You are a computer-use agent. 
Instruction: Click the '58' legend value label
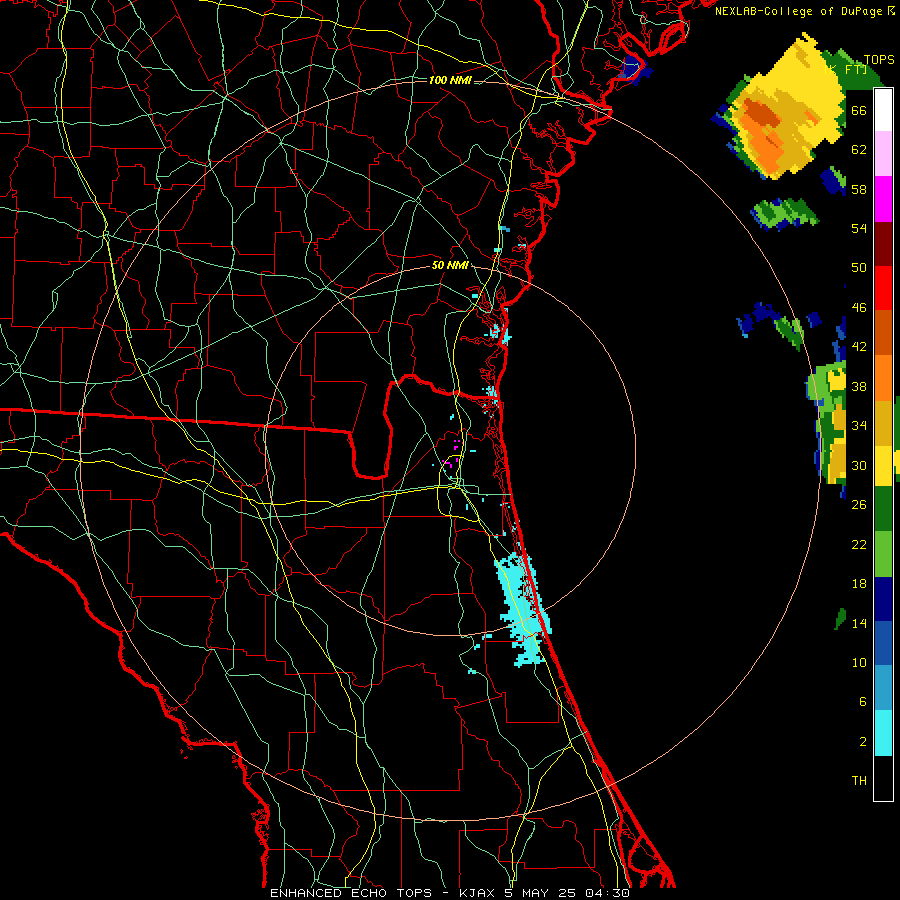pyautogui.click(x=859, y=189)
